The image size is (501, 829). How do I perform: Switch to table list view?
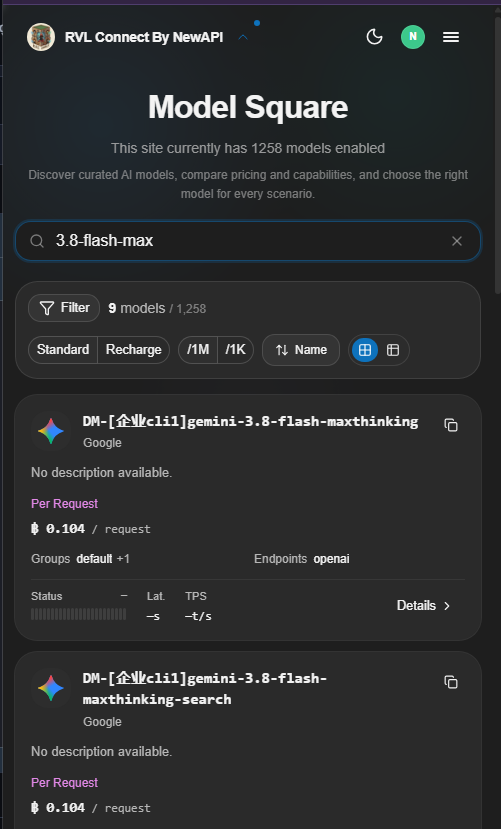pos(393,350)
